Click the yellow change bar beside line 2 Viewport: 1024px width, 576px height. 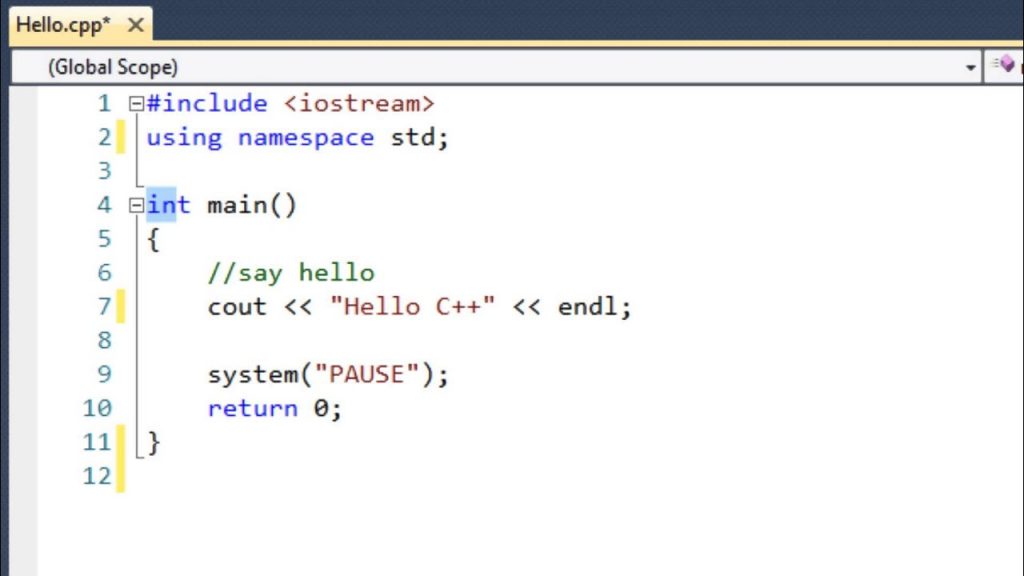click(x=120, y=137)
